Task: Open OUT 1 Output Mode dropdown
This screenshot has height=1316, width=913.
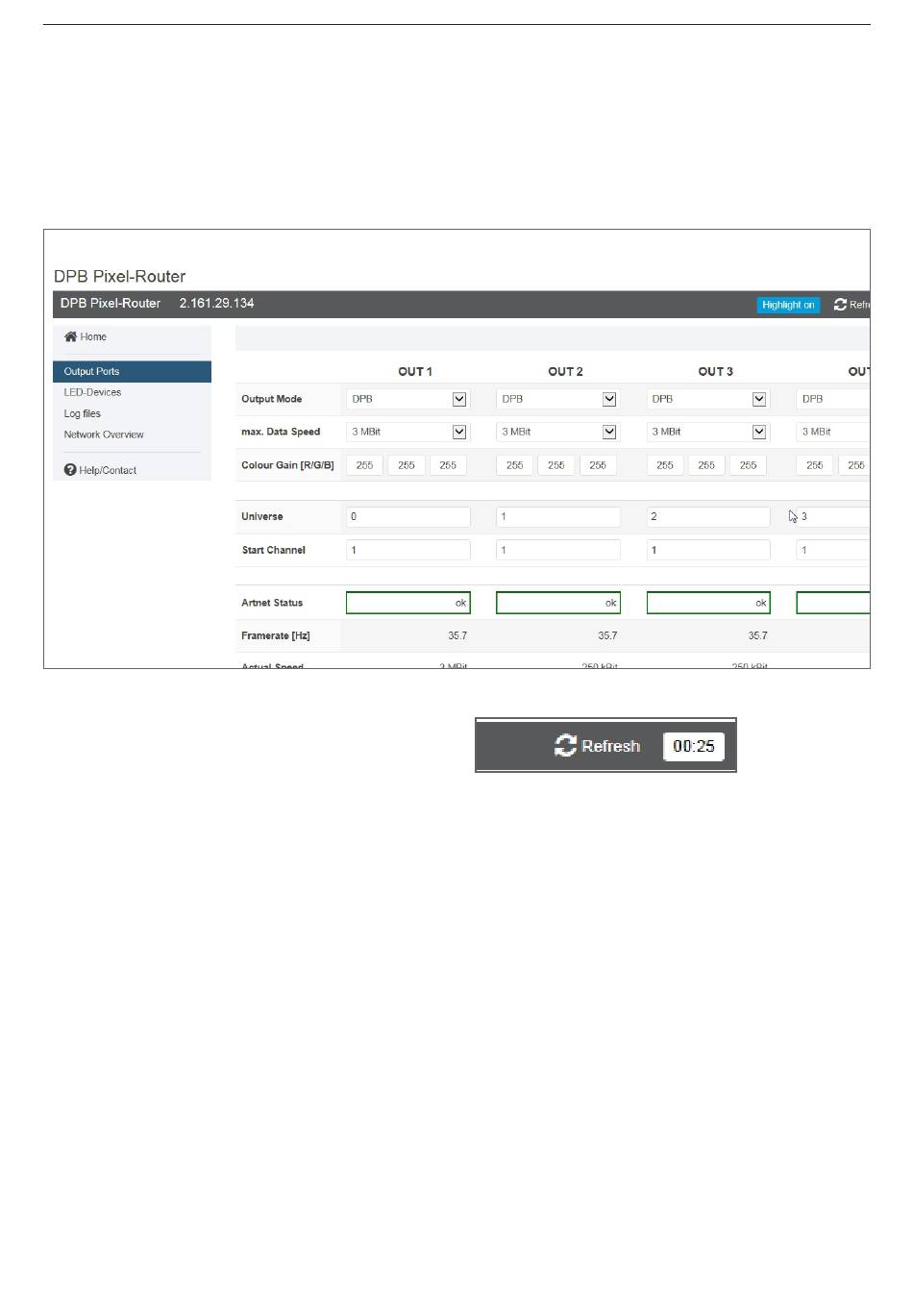Action: coord(407,399)
